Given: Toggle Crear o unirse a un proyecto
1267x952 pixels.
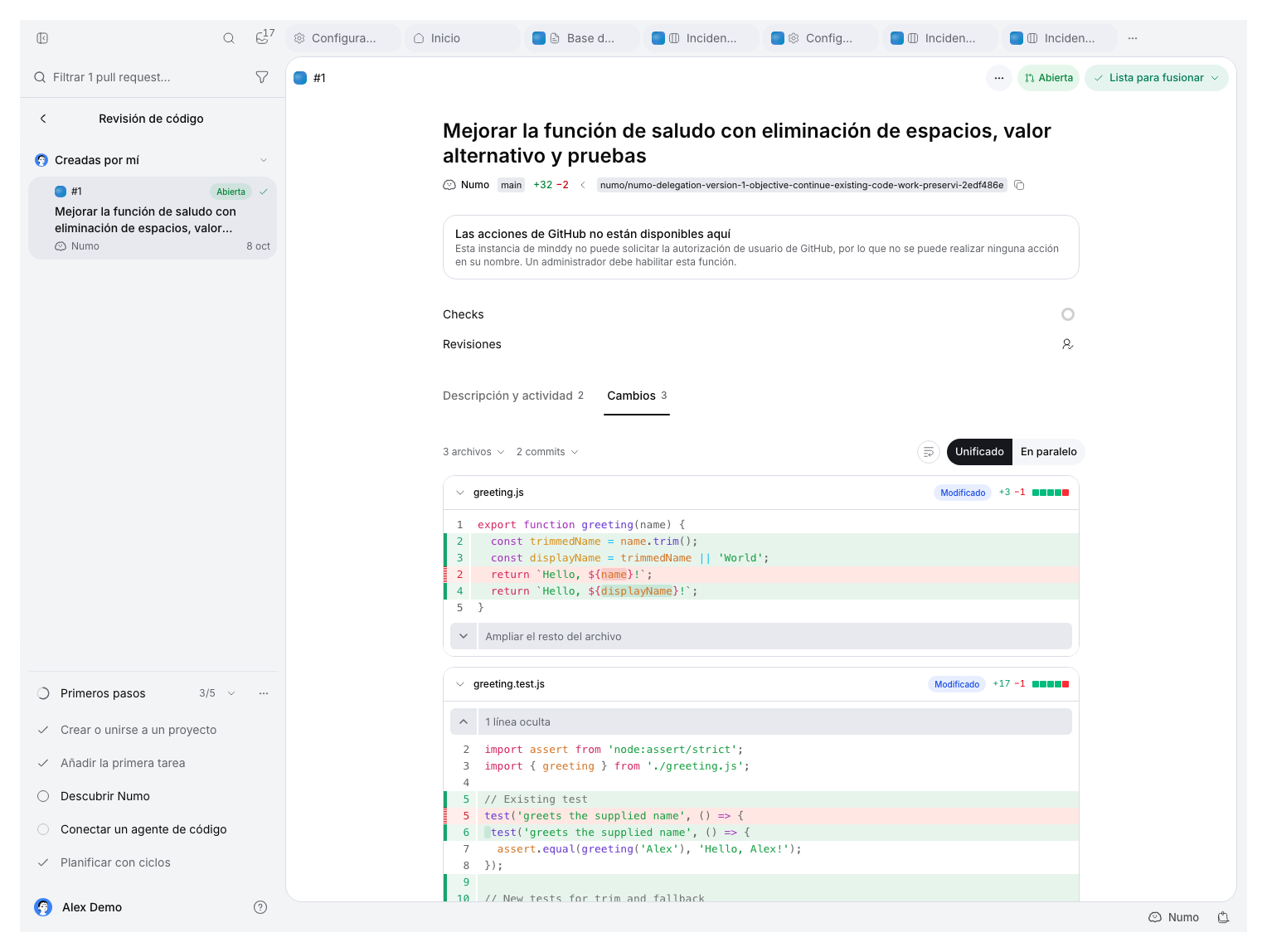Looking at the screenshot, I should tap(43, 730).
